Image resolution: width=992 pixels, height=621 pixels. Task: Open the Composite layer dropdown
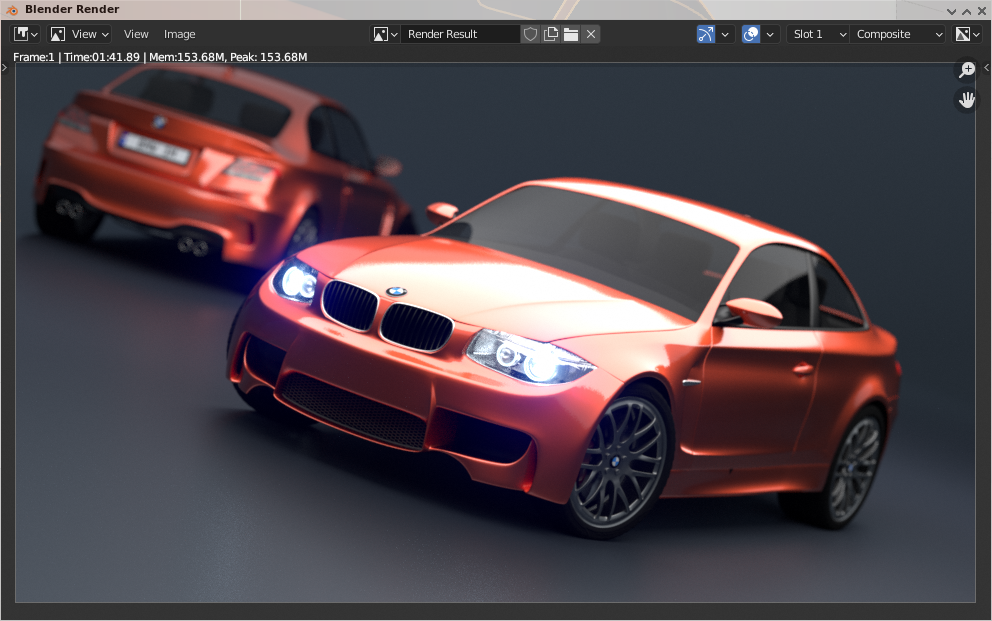898,34
